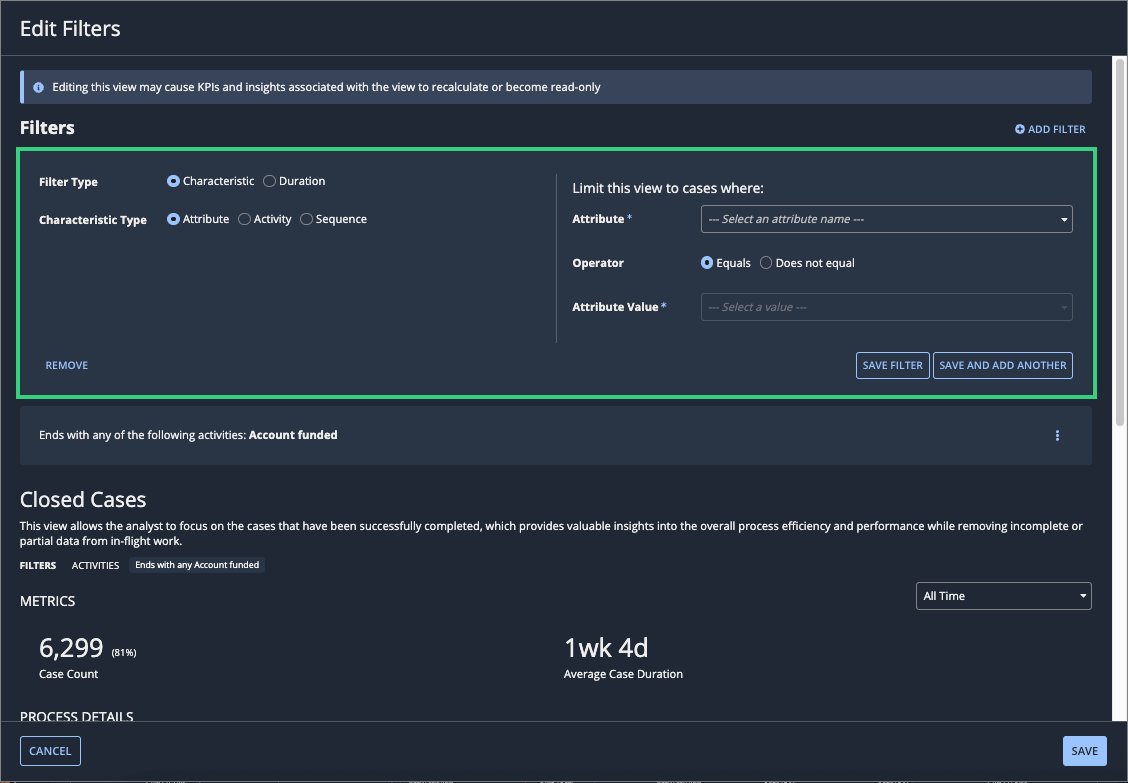Remove the current filter
1128x783 pixels.
[x=67, y=366]
